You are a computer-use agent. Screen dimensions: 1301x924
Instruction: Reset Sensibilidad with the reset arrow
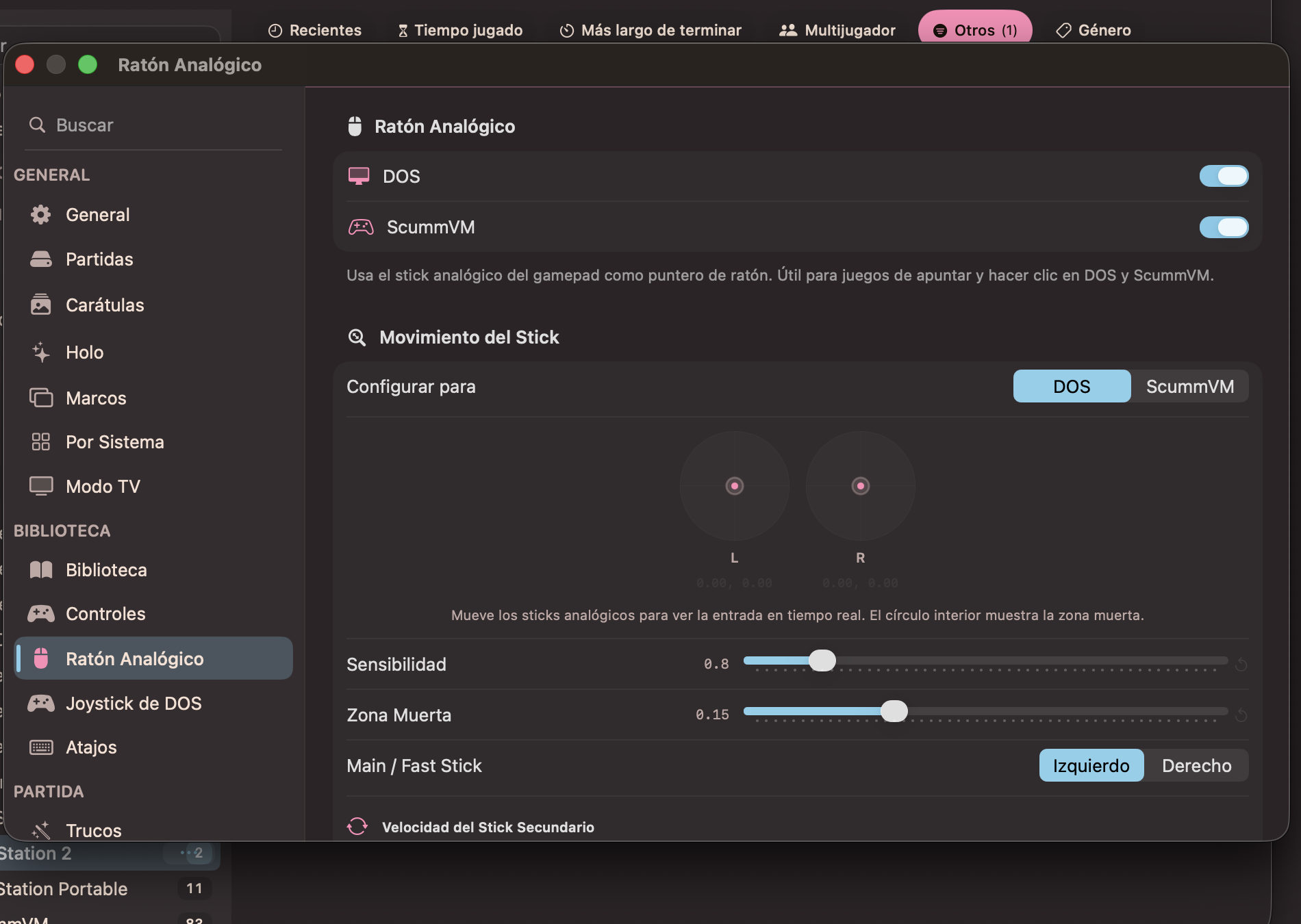(x=1241, y=664)
